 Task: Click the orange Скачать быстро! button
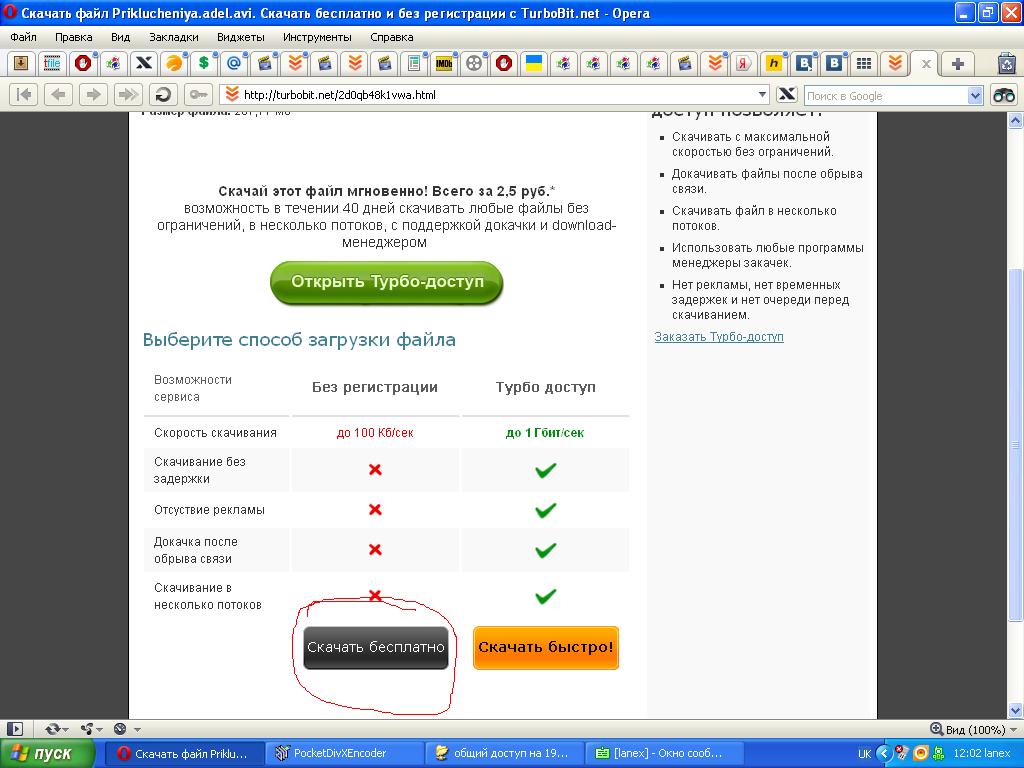pyautogui.click(x=545, y=648)
